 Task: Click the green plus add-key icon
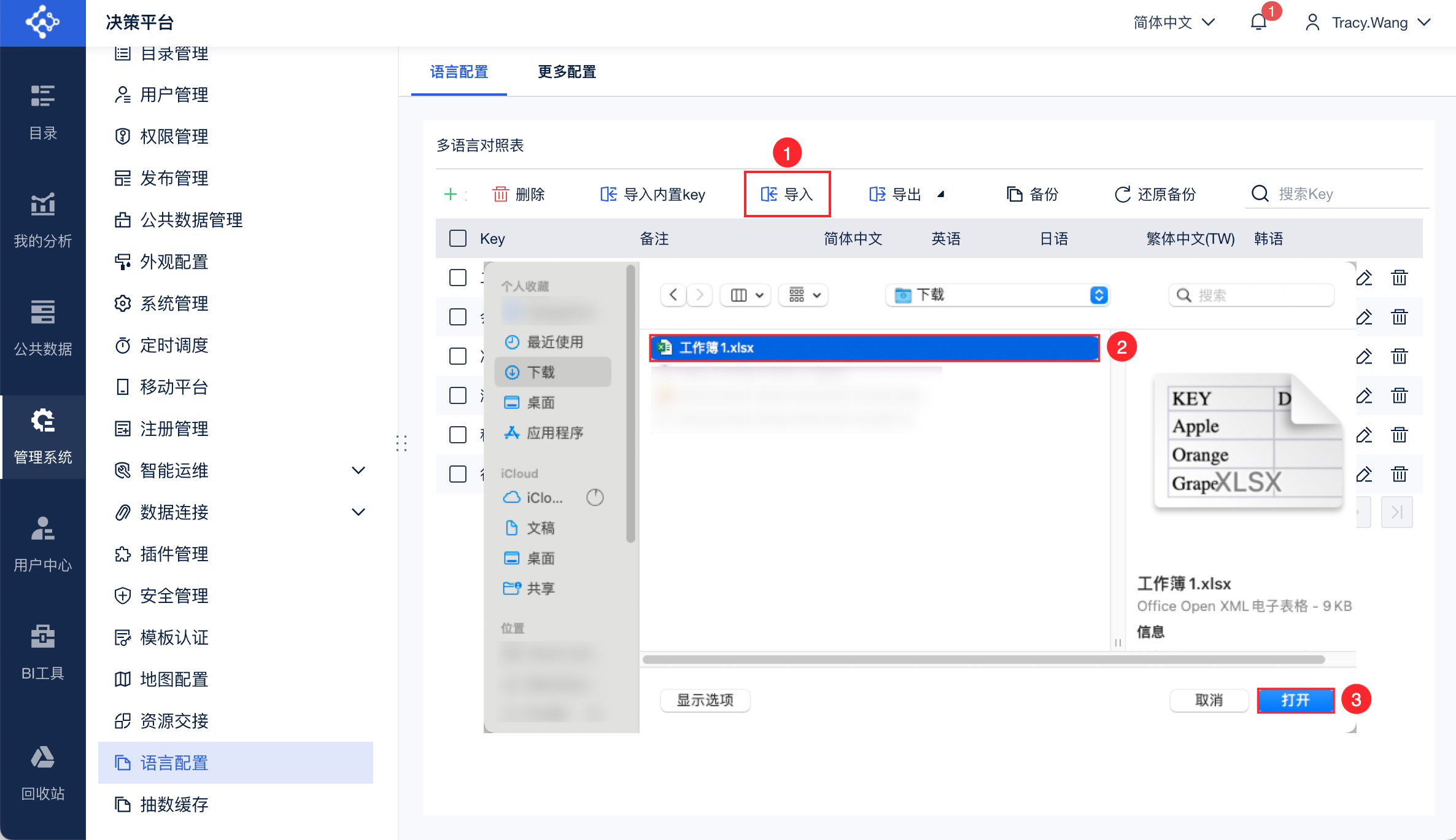point(451,195)
